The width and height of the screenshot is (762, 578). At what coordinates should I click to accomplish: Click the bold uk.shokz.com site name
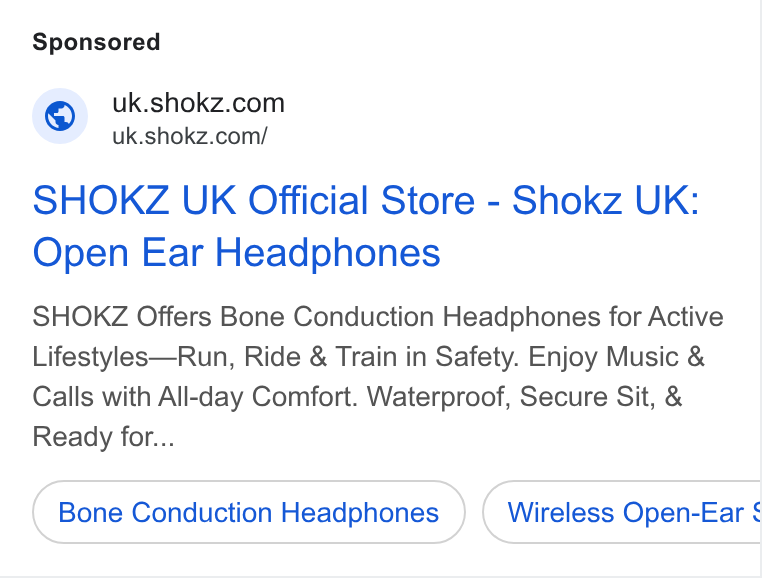(198, 103)
